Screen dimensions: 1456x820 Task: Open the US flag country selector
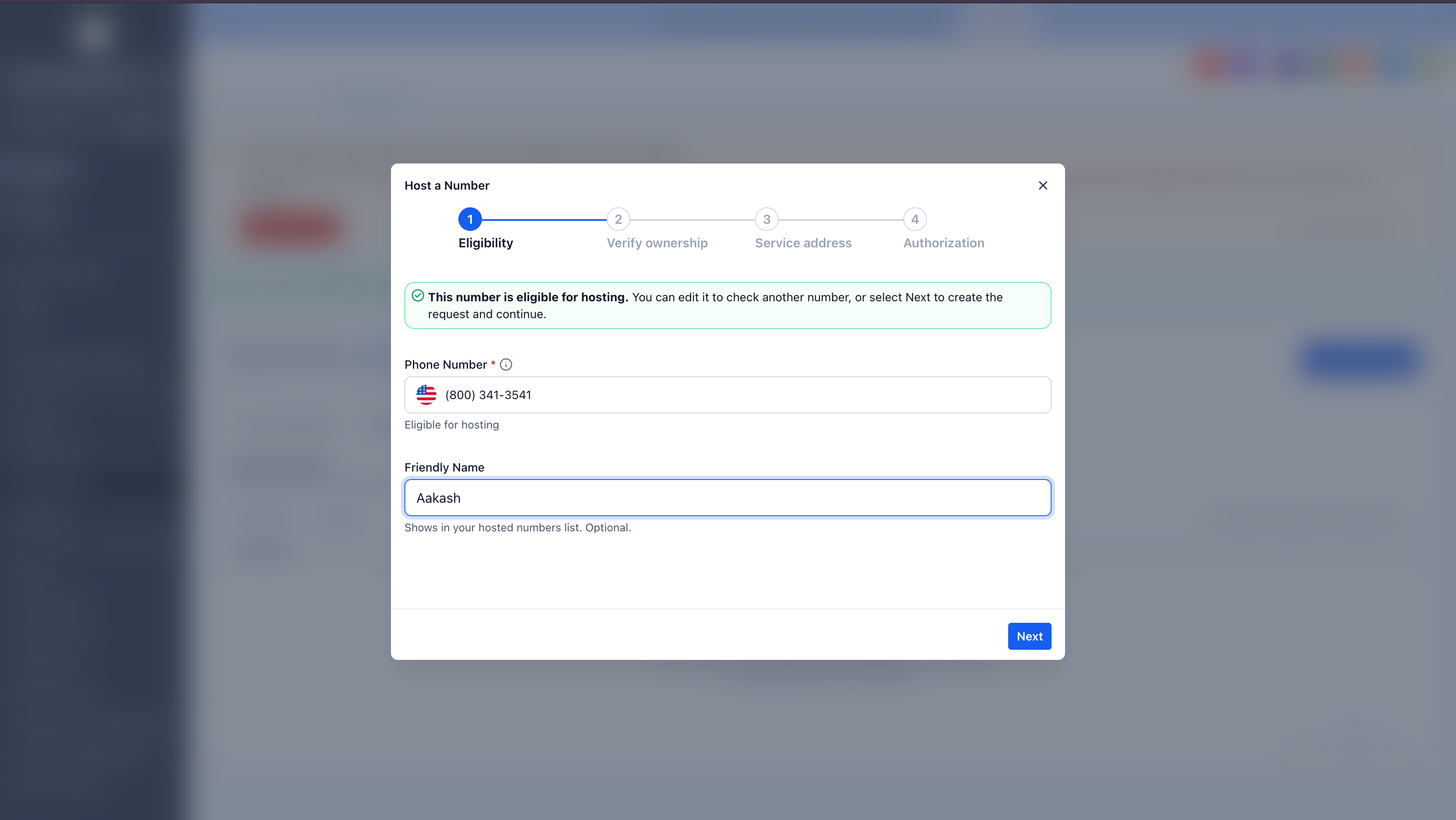click(x=426, y=395)
